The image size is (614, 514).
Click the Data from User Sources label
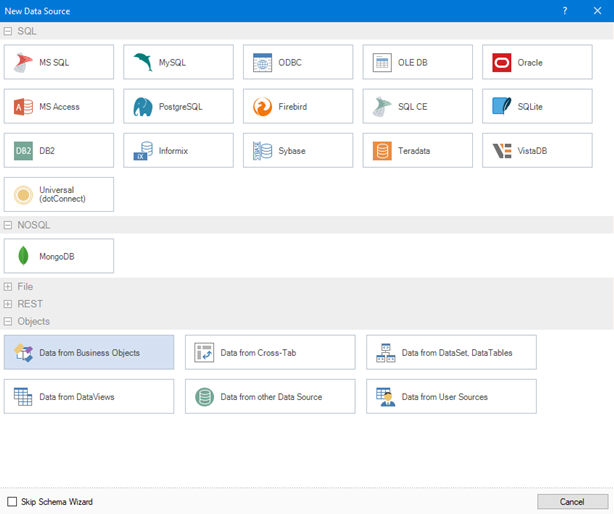(444, 397)
